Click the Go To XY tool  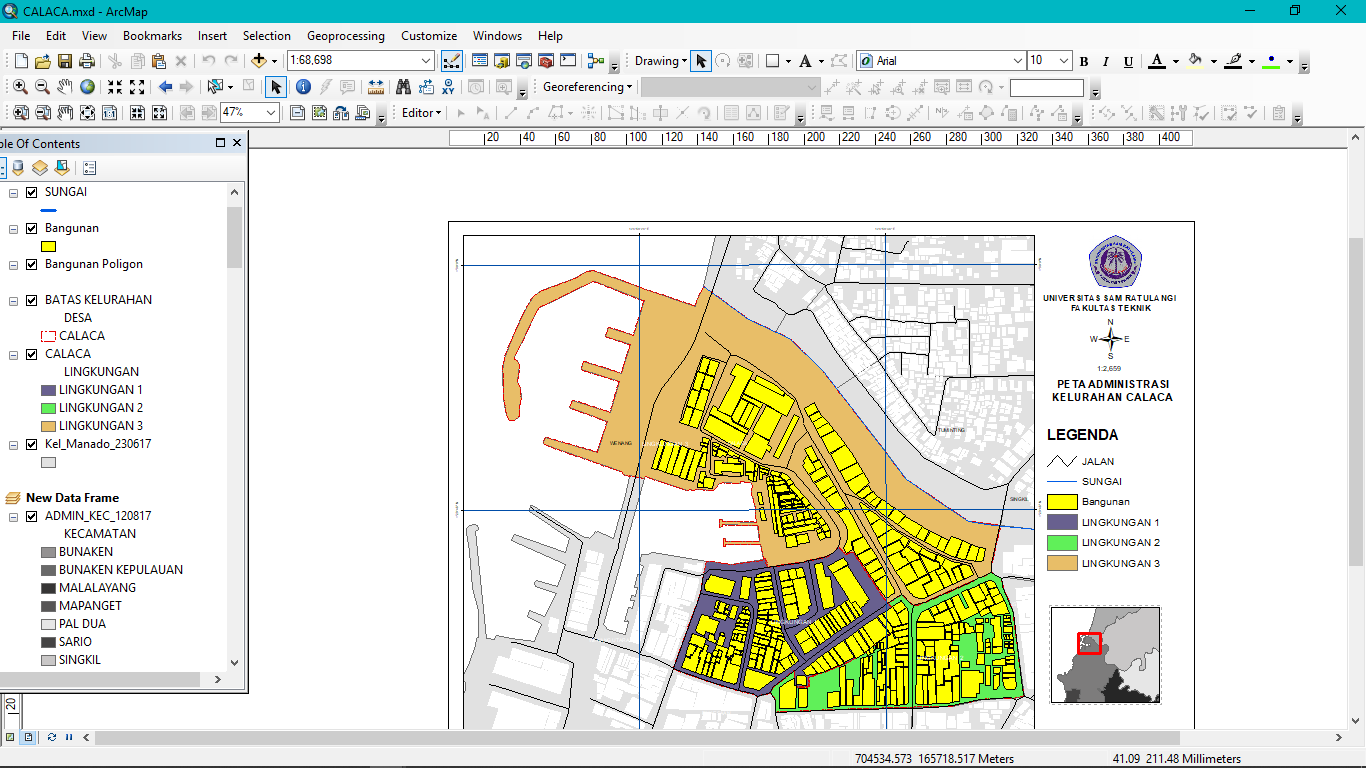coord(448,87)
